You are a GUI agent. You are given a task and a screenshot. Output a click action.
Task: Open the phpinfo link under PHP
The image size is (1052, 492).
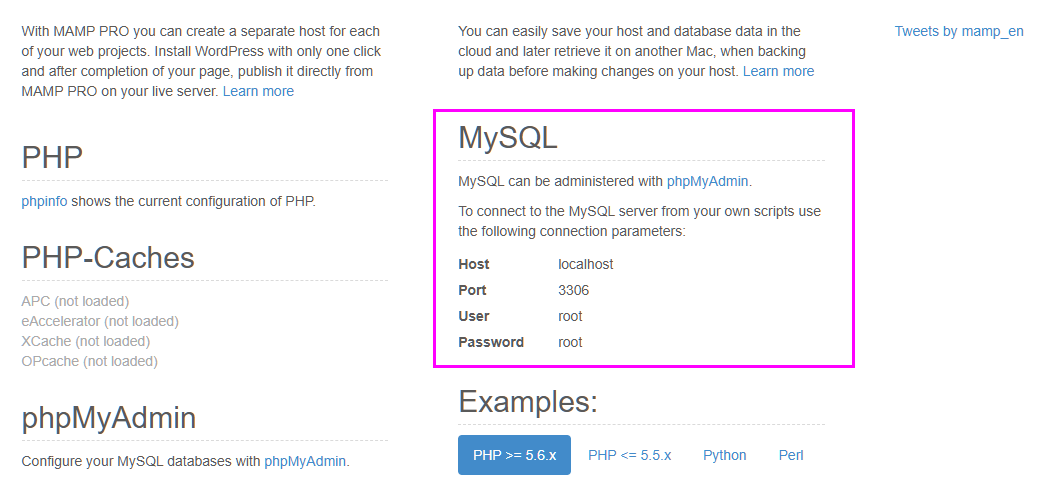tap(44, 201)
